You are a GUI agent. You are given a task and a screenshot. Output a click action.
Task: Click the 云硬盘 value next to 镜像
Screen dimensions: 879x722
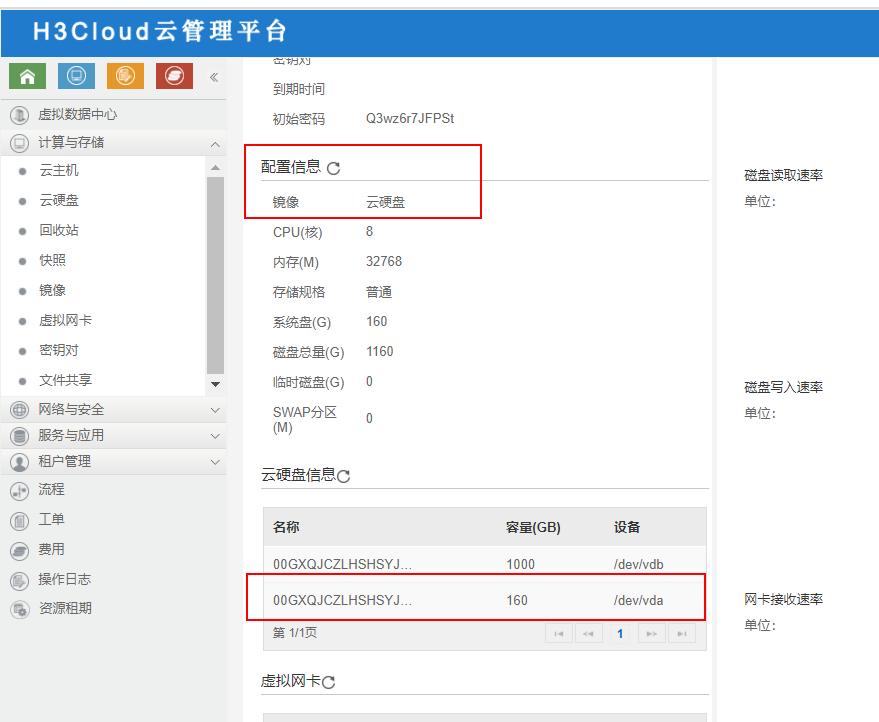(385, 202)
